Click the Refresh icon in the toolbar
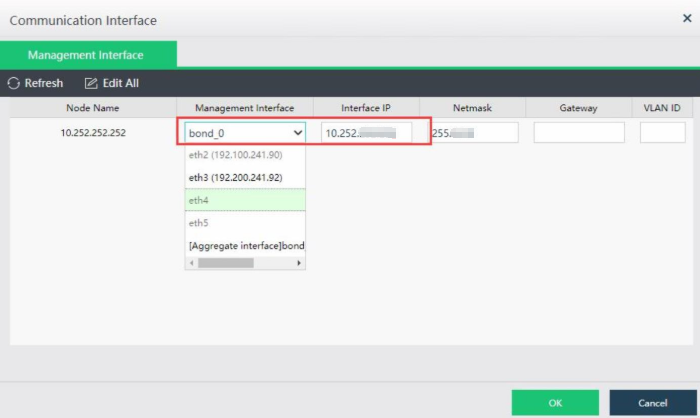Screen dimensions: 700x418 [13, 83]
